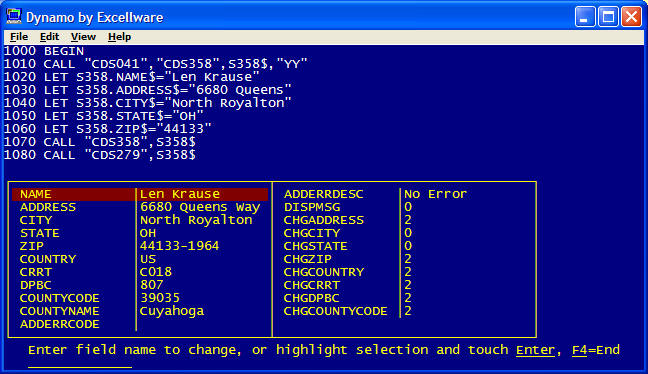
Task: Select the CHGDPBC field label
Action: (312, 298)
